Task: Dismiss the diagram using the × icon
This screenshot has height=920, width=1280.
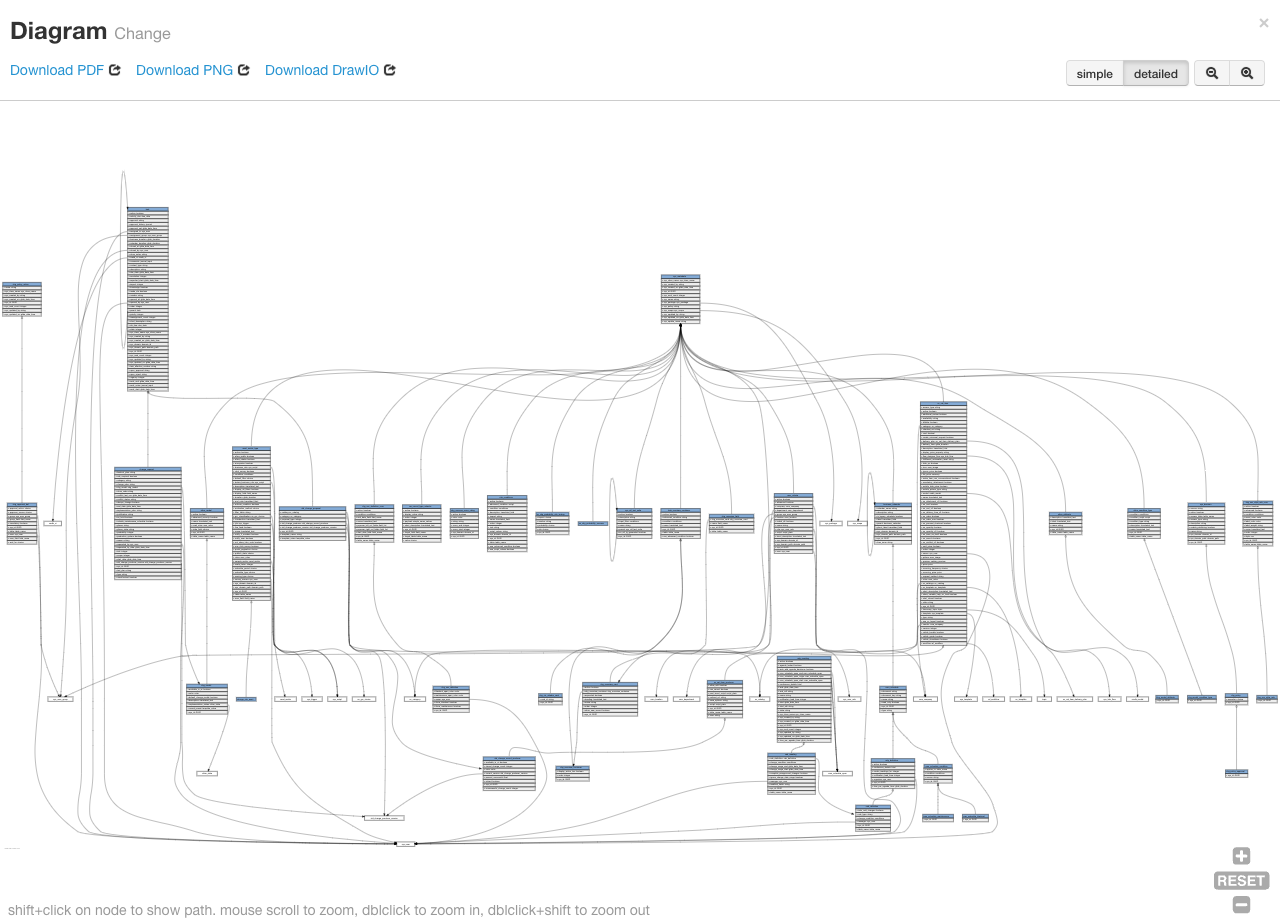Action: pyautogui.click(x=1263, y=22)
